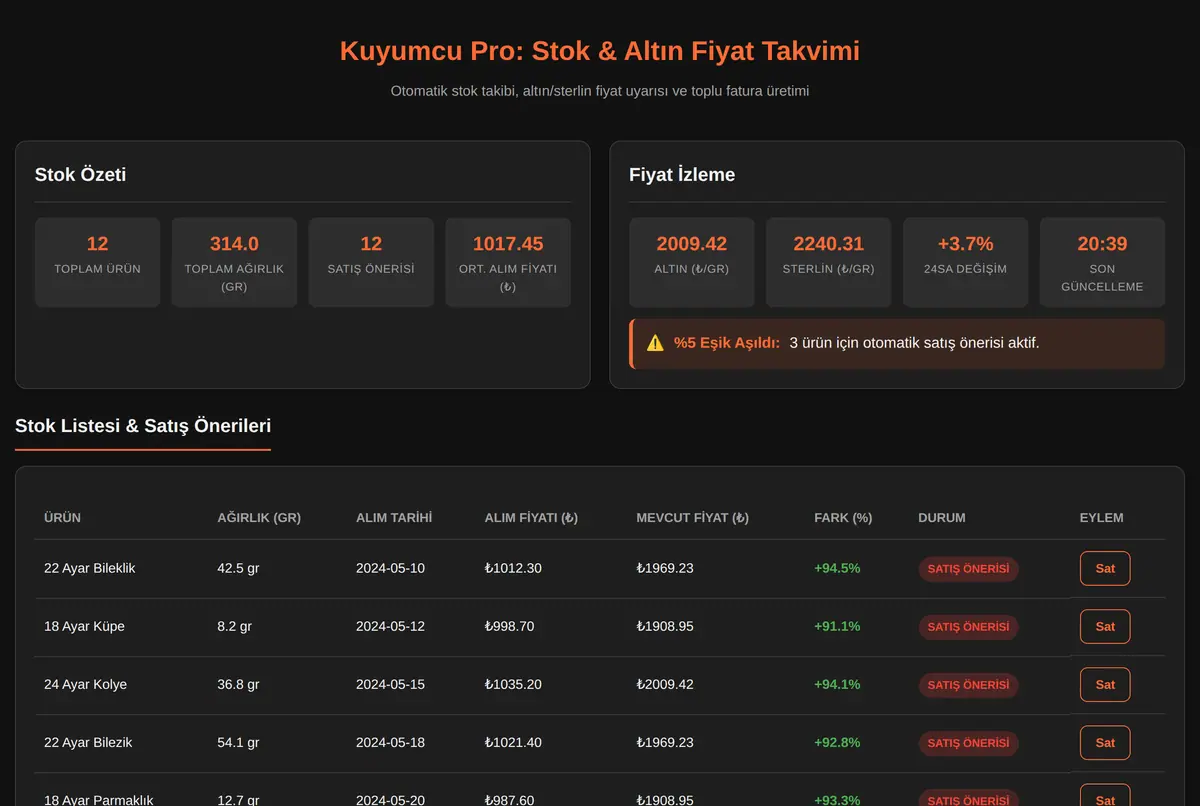Click the 2024-05-18 purchase date

(x=390, y=742)
